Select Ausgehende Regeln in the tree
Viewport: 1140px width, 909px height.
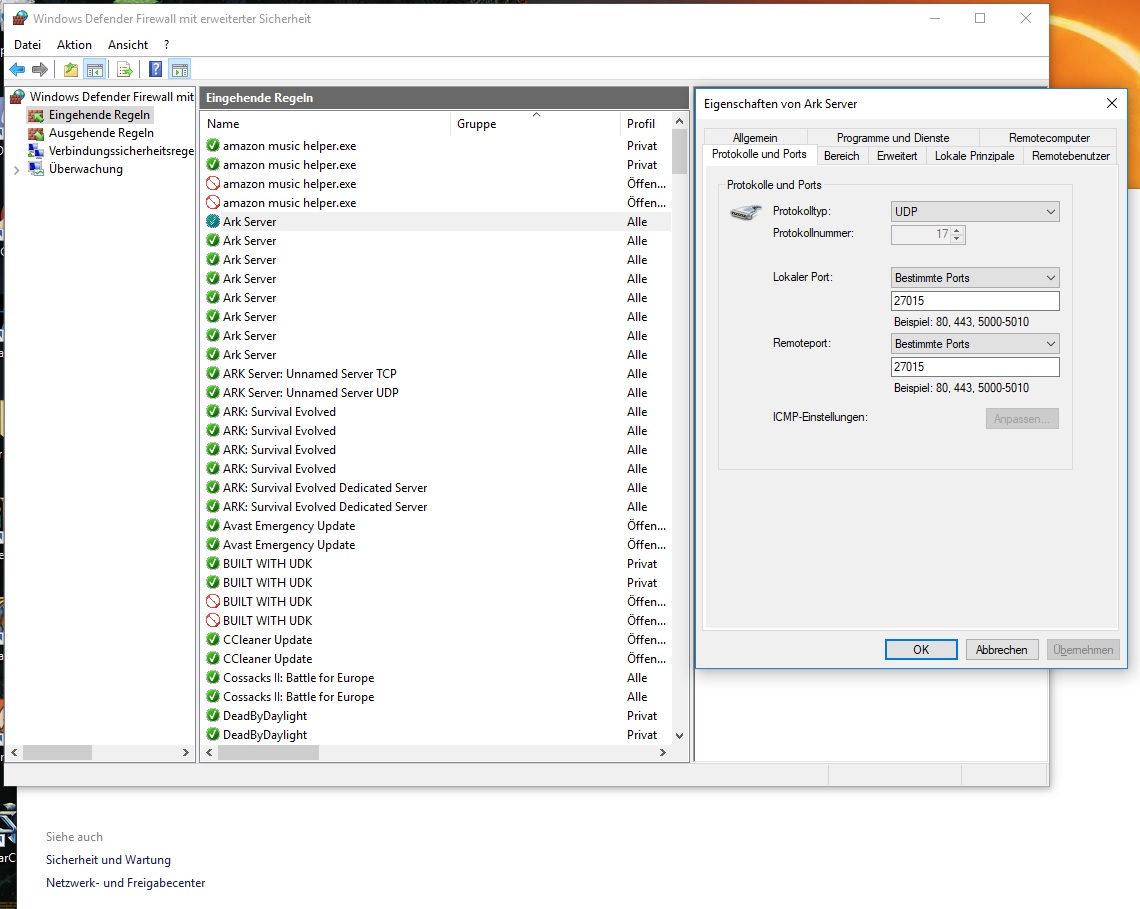[101, 133]
